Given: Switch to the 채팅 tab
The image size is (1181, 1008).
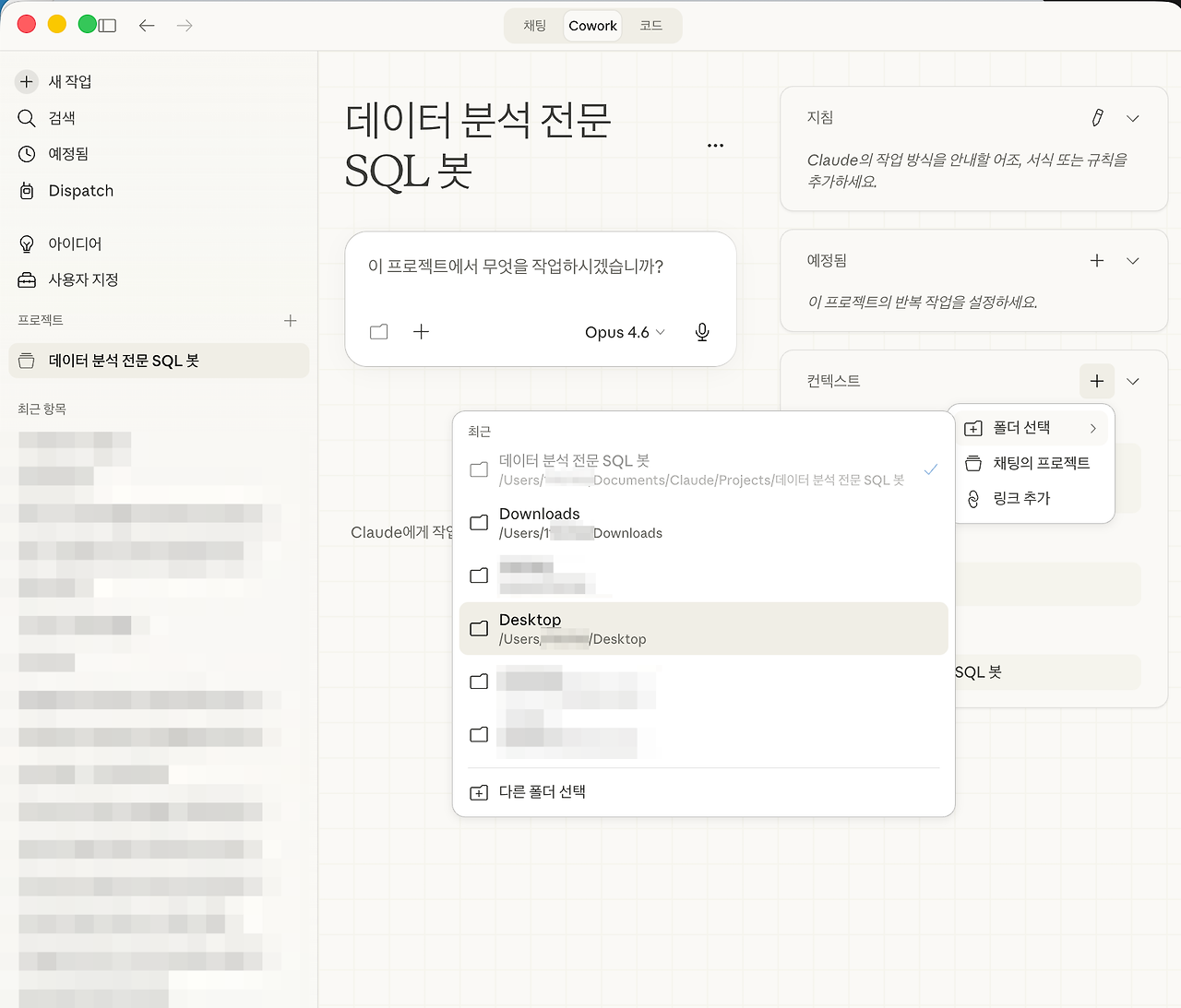Looking at the screenshot, I should click(x=535, y=26).
